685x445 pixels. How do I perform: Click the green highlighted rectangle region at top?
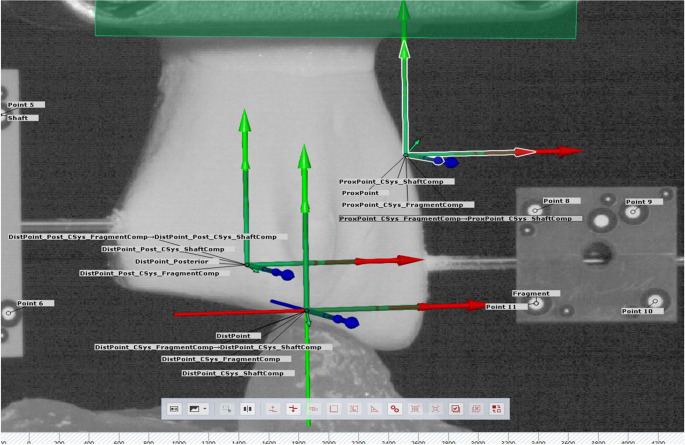click(x=336, y=19)
